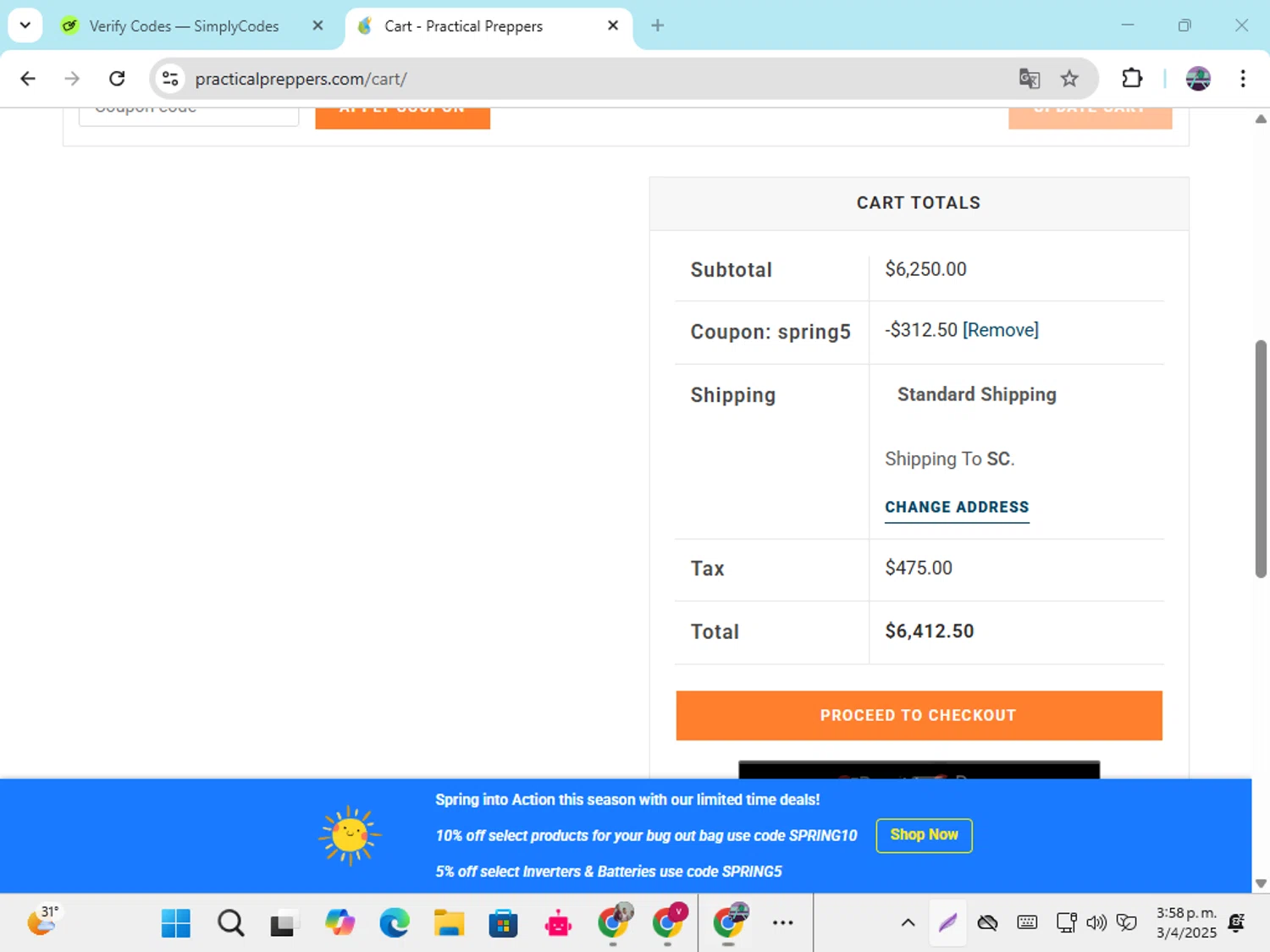Viewport: 1270px width, 952px height.
Task: Click the Apply Coupon button
Action: click(x=402, y=118)
